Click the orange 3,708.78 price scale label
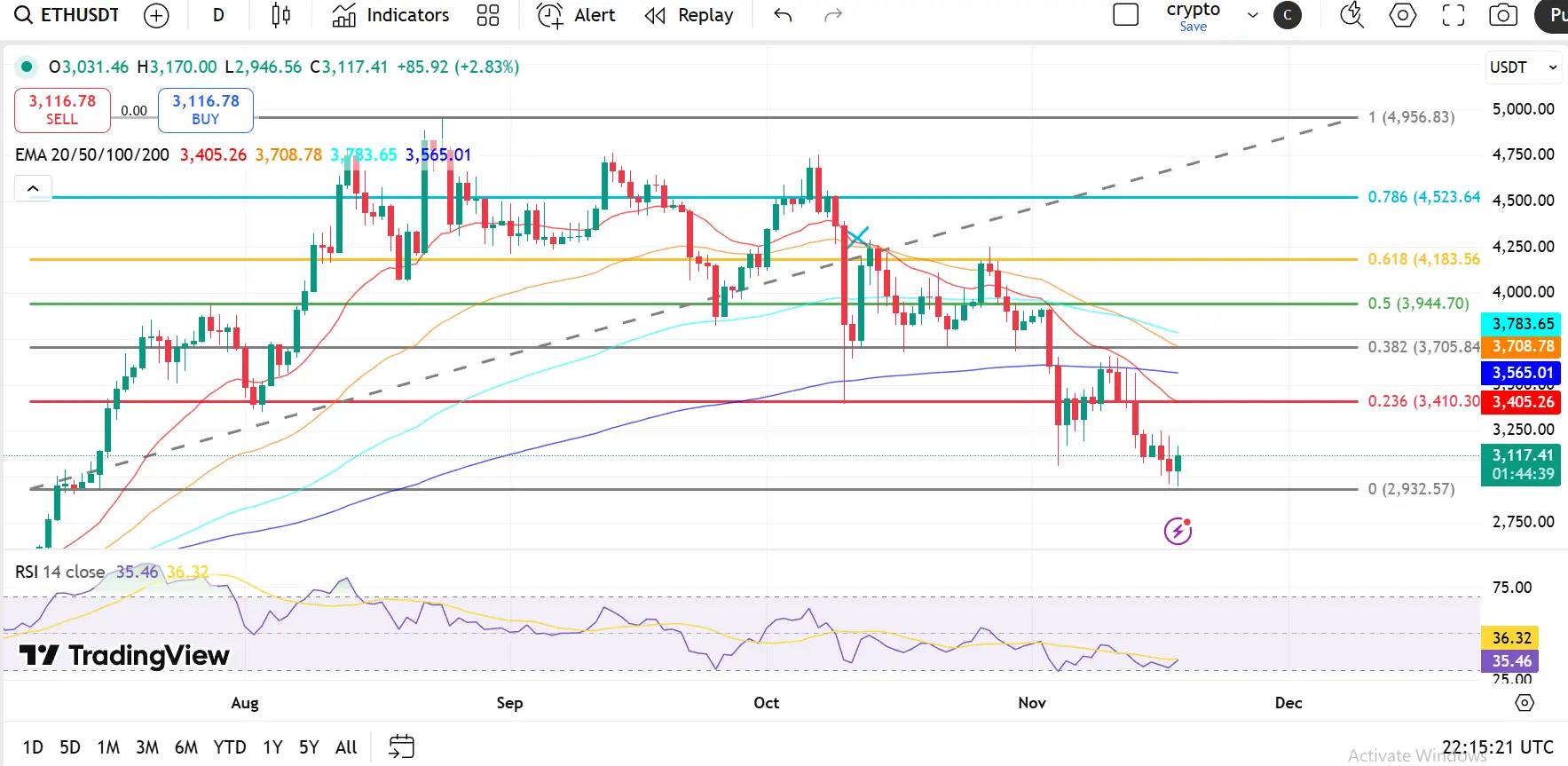 point(1522,347)
